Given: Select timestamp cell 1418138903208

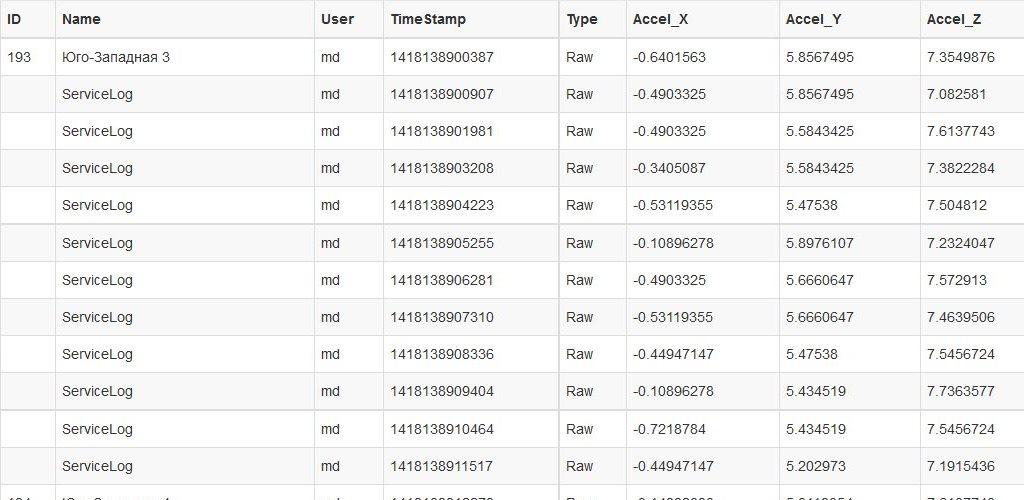Looking at the screenshot, I should point(442,168).
